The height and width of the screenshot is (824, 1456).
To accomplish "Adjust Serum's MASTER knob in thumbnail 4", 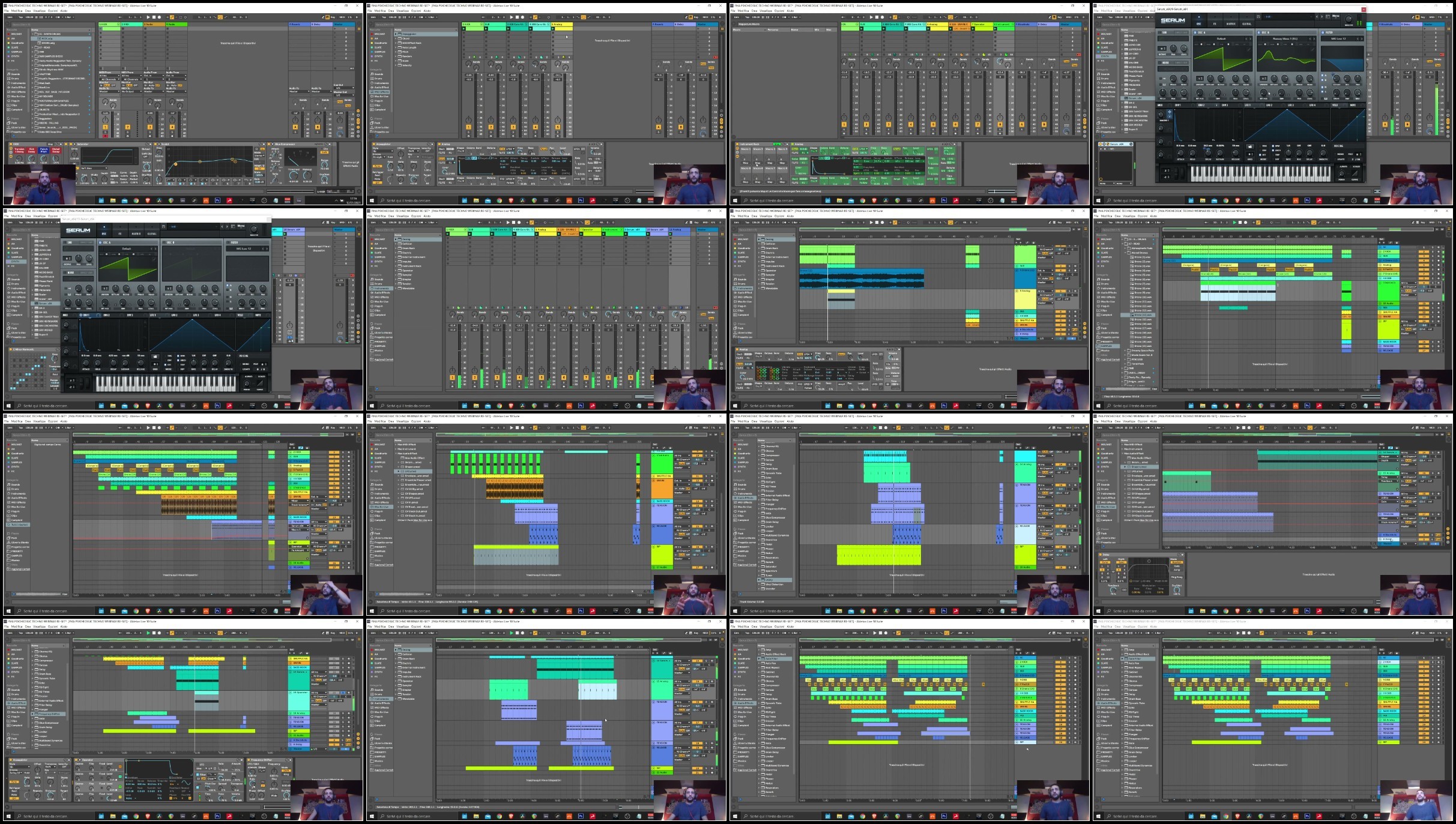I will point(1349,19).
